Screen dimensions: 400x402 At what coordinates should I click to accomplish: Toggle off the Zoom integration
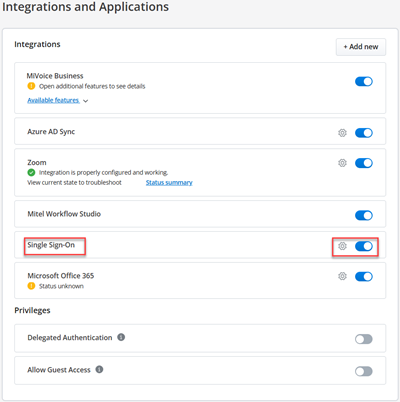pyautogui.click(x=364, y=163)
